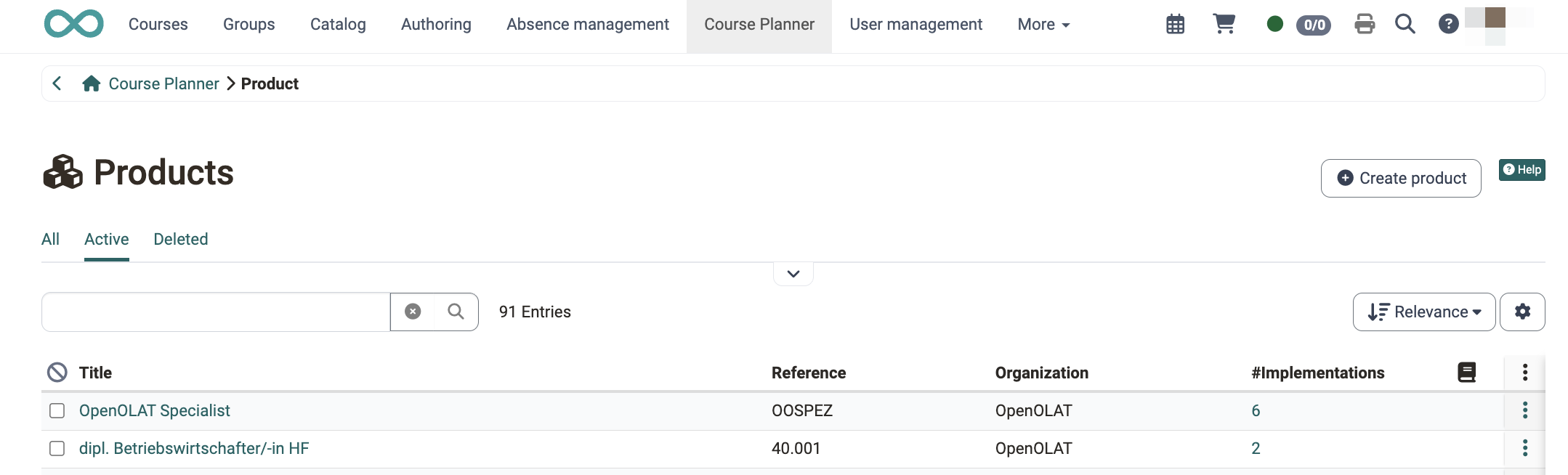Screen dimensions: 1568x475
Task: Open the 2 implementations link
Action: 1256,448
